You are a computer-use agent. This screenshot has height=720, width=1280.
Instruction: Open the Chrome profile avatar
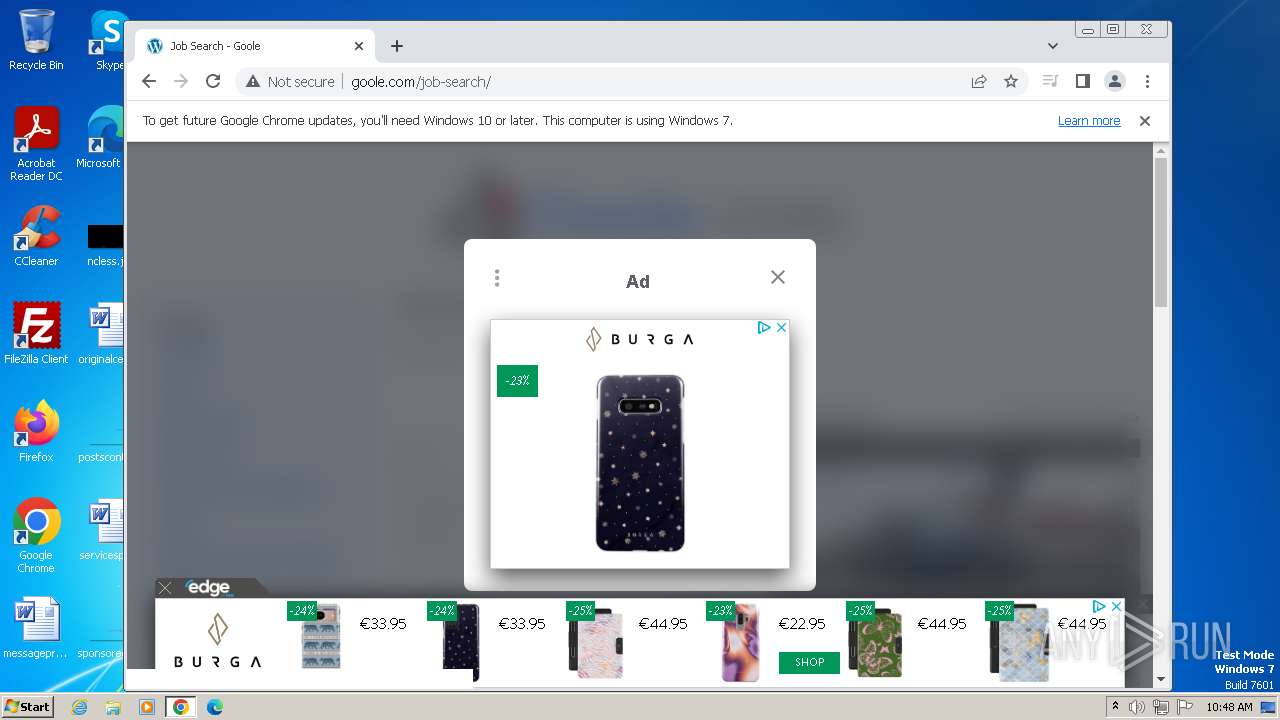[1115, 82]
